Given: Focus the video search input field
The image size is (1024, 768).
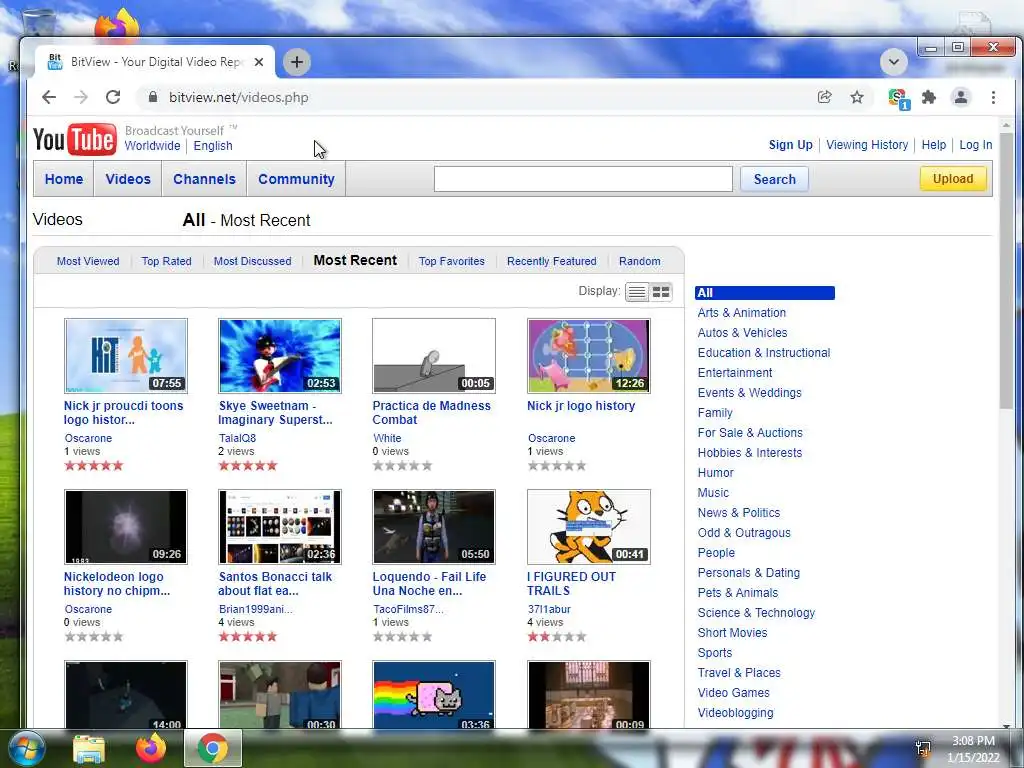Looking at the screenshot, I should [x=583, y=179].
